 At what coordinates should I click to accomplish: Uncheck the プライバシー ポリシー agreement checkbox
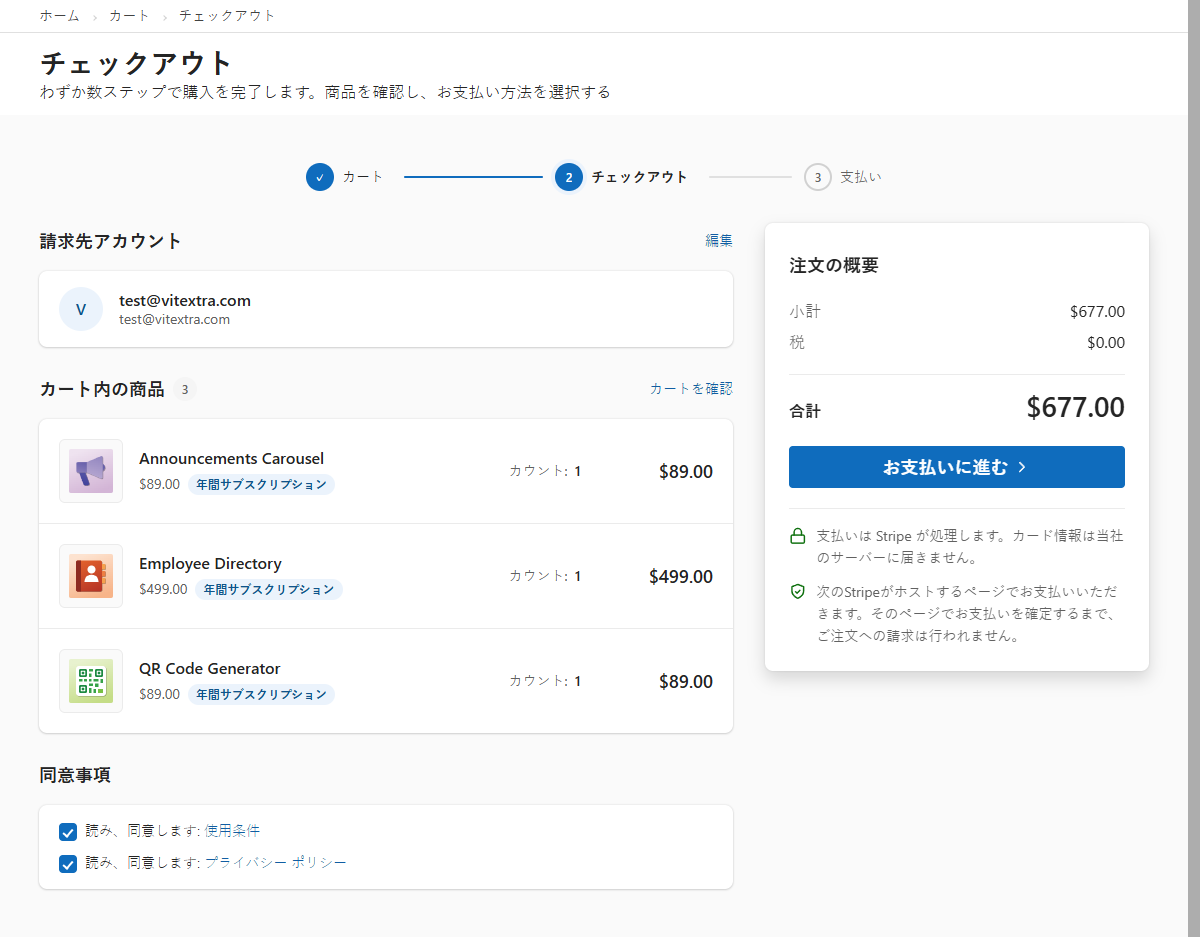tap(68, 864)
